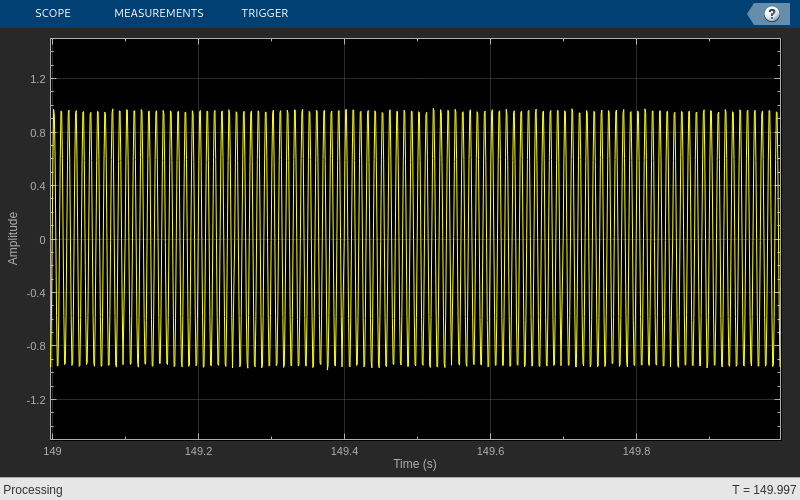Click the -0.4 y-axis tick label

[36, 293]
